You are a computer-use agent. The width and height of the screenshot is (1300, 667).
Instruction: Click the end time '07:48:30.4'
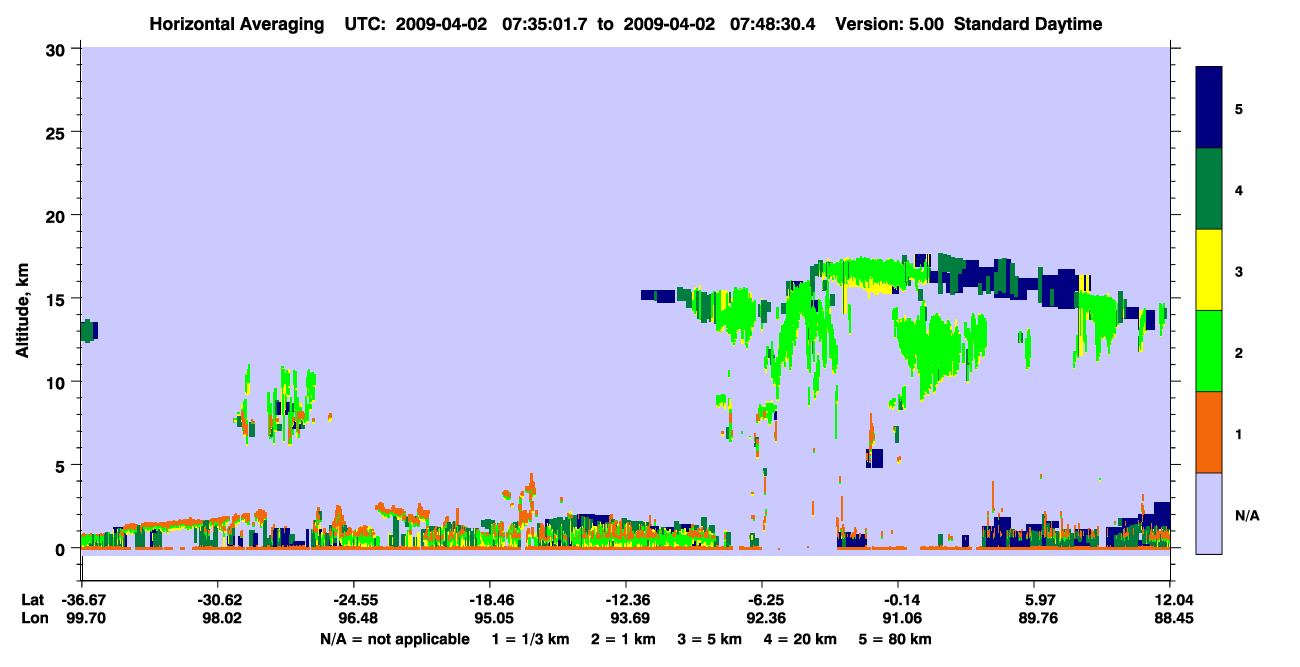(772, 24)
